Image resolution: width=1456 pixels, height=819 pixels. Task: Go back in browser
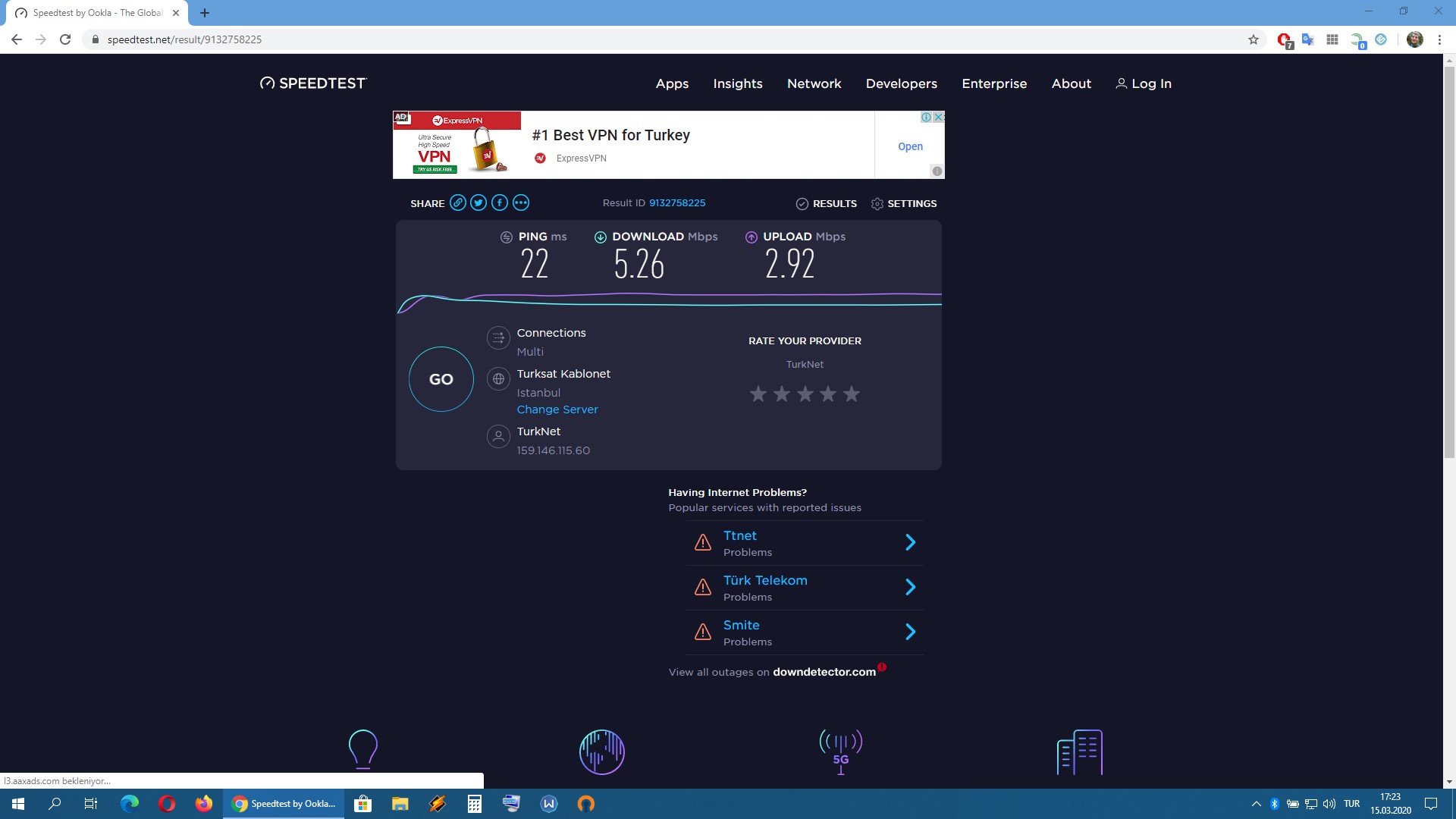(x=17, y=39)
